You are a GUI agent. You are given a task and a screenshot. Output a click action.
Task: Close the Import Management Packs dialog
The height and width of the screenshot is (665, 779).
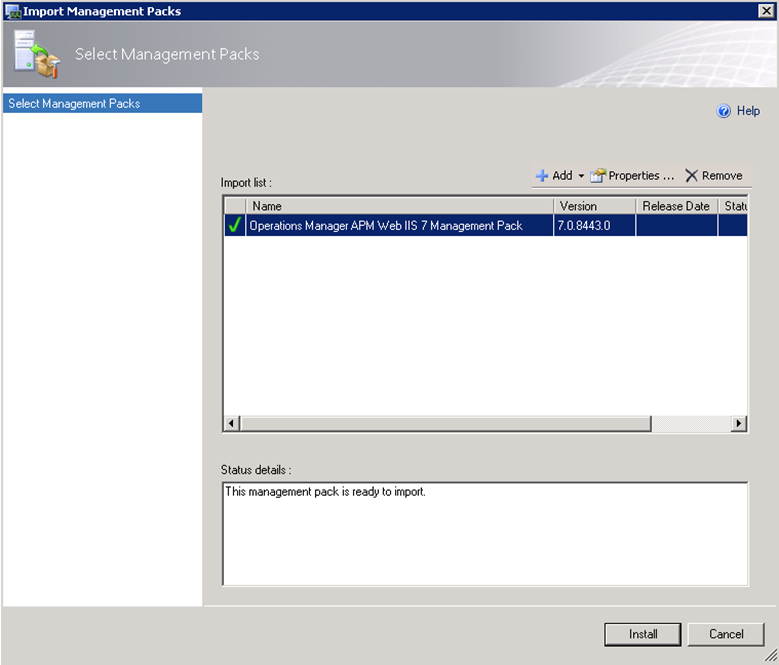[766, 10]
